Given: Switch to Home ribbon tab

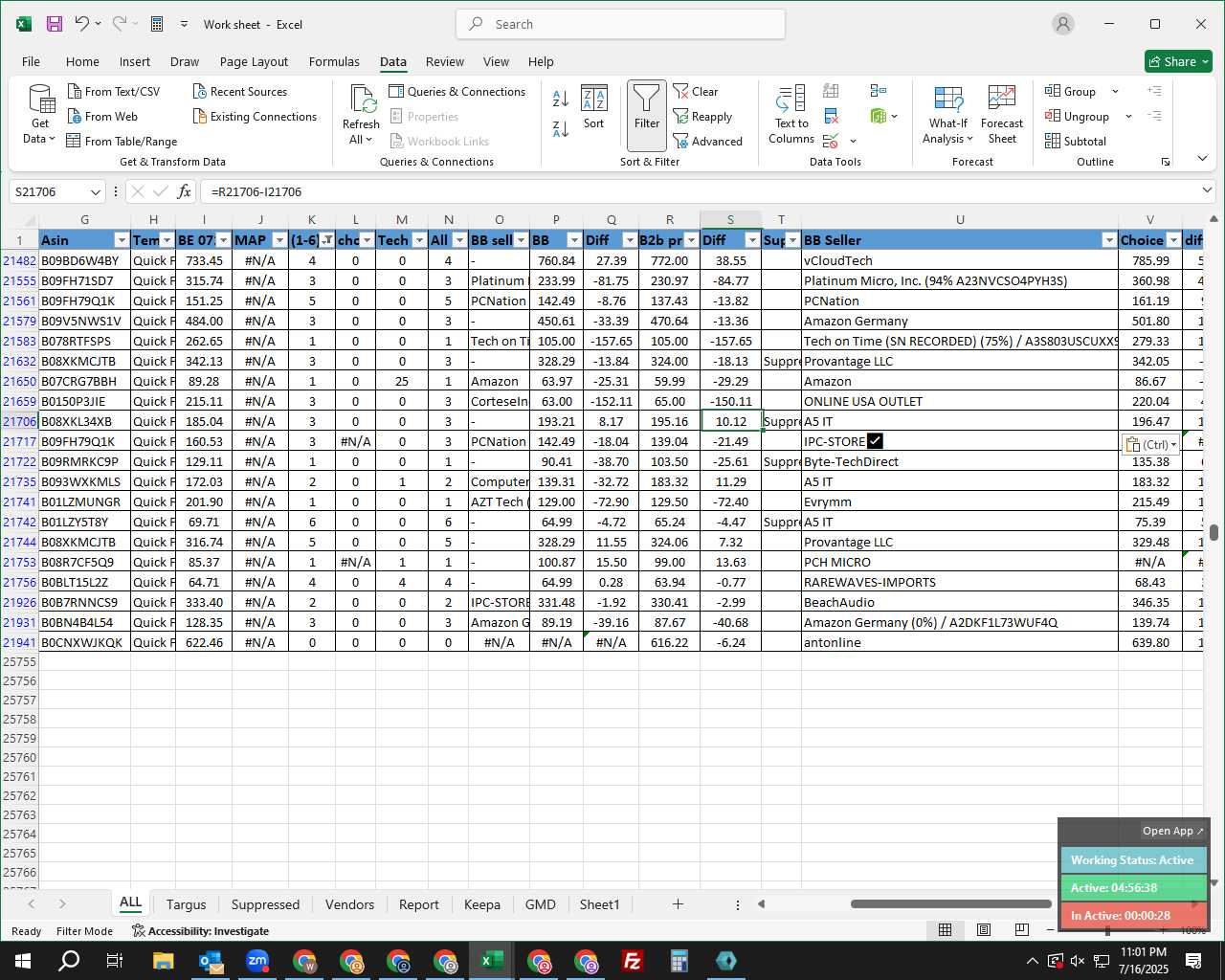Looking at the screenshot, I should point(82,61).
